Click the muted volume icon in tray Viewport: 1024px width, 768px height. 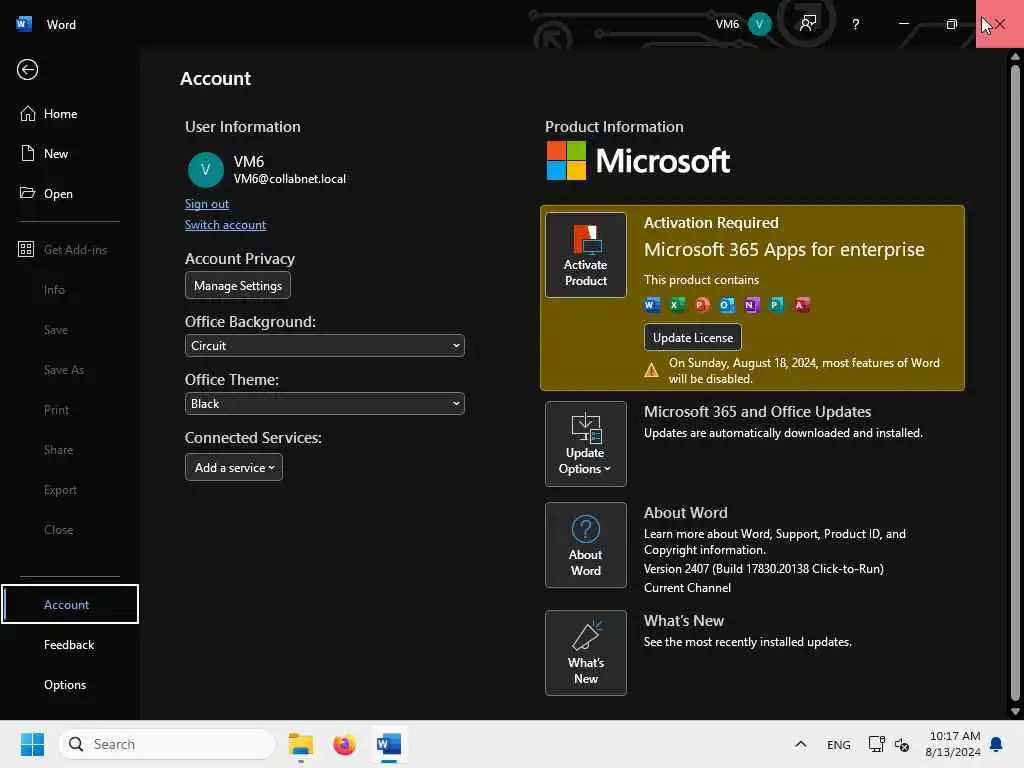[902, 744]
